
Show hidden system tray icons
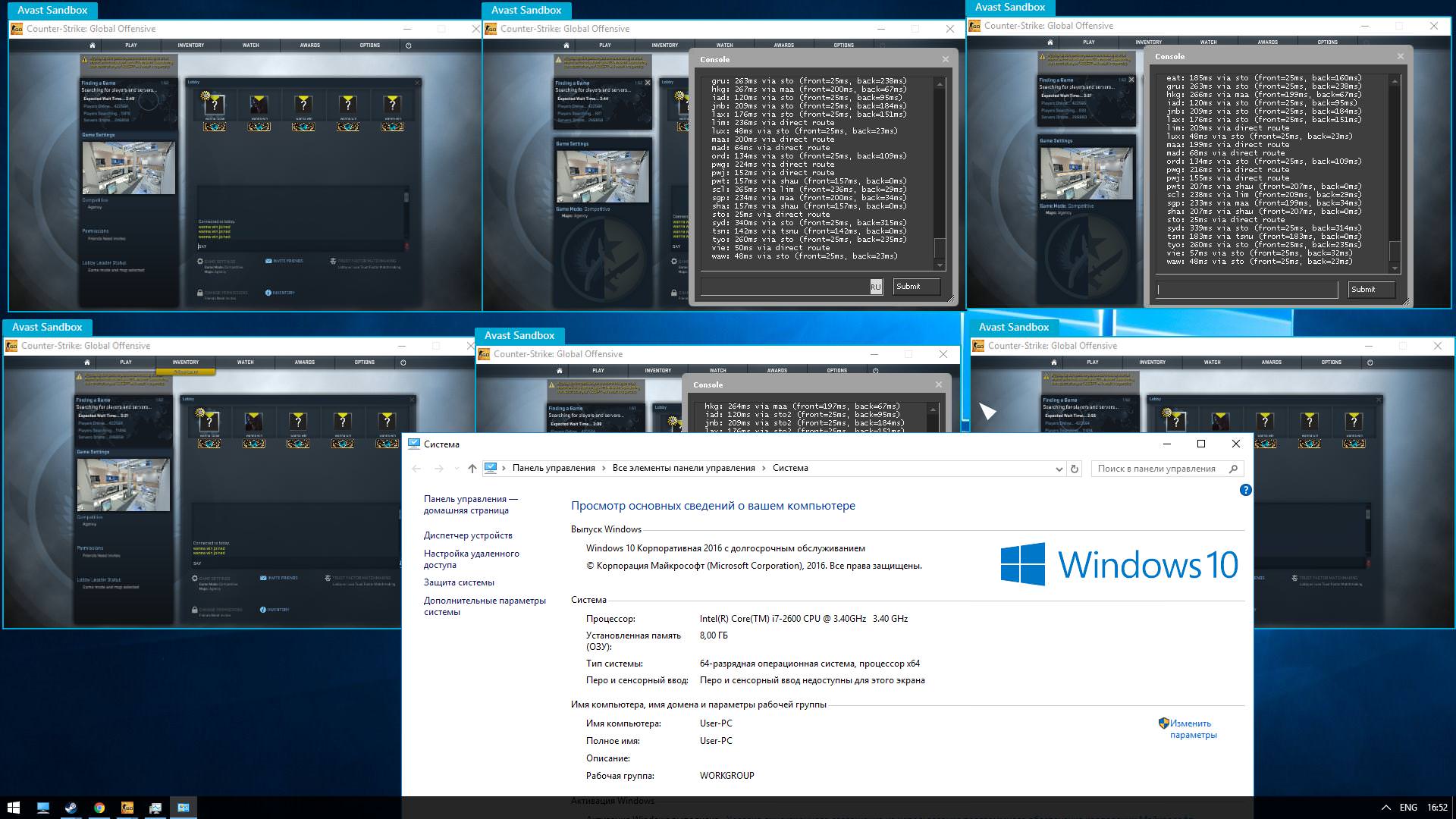click(x=1385, y=808)
